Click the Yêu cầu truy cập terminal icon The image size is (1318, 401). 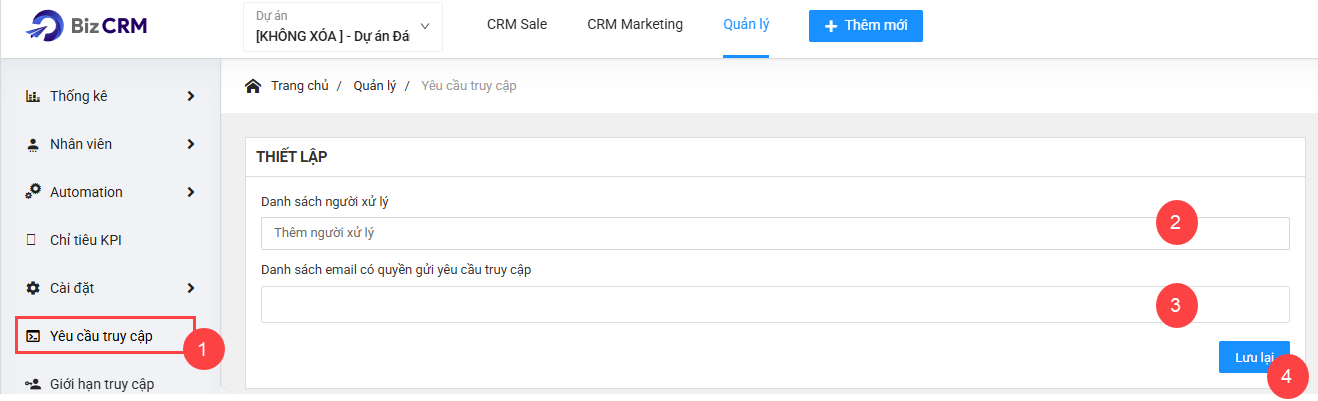(x=32, y=336)
